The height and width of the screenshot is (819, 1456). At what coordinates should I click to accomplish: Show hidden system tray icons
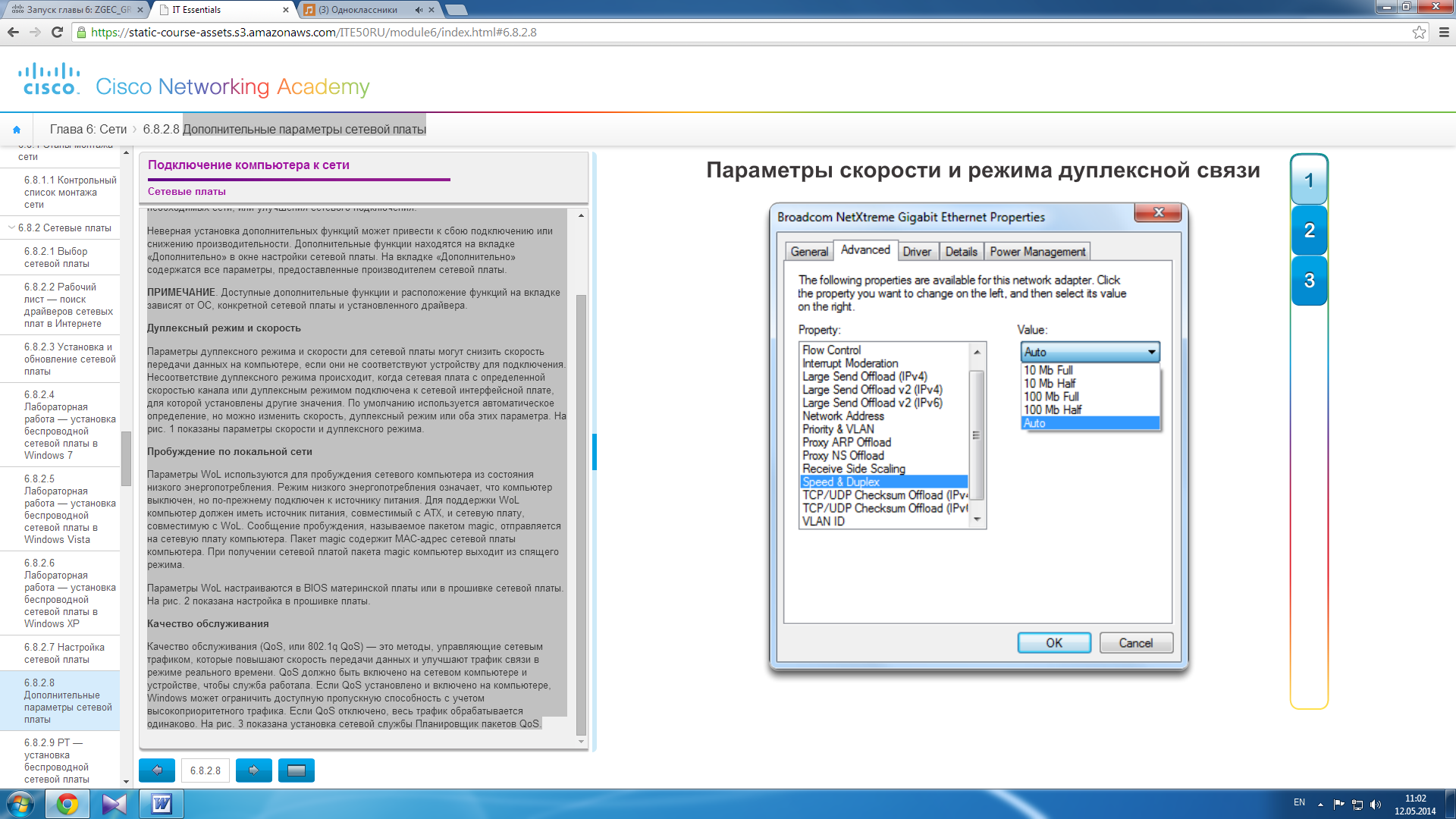pyautogui.click(x=1320, y=805)
